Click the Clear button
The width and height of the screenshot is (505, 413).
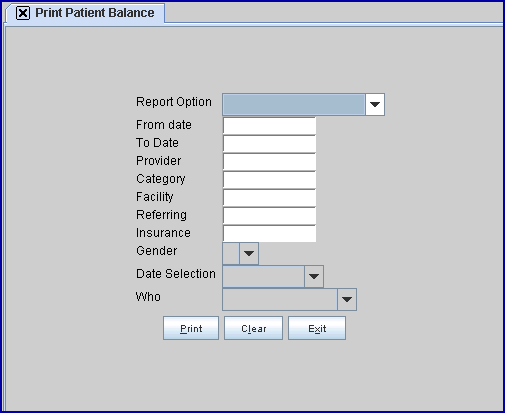[253, 328]
